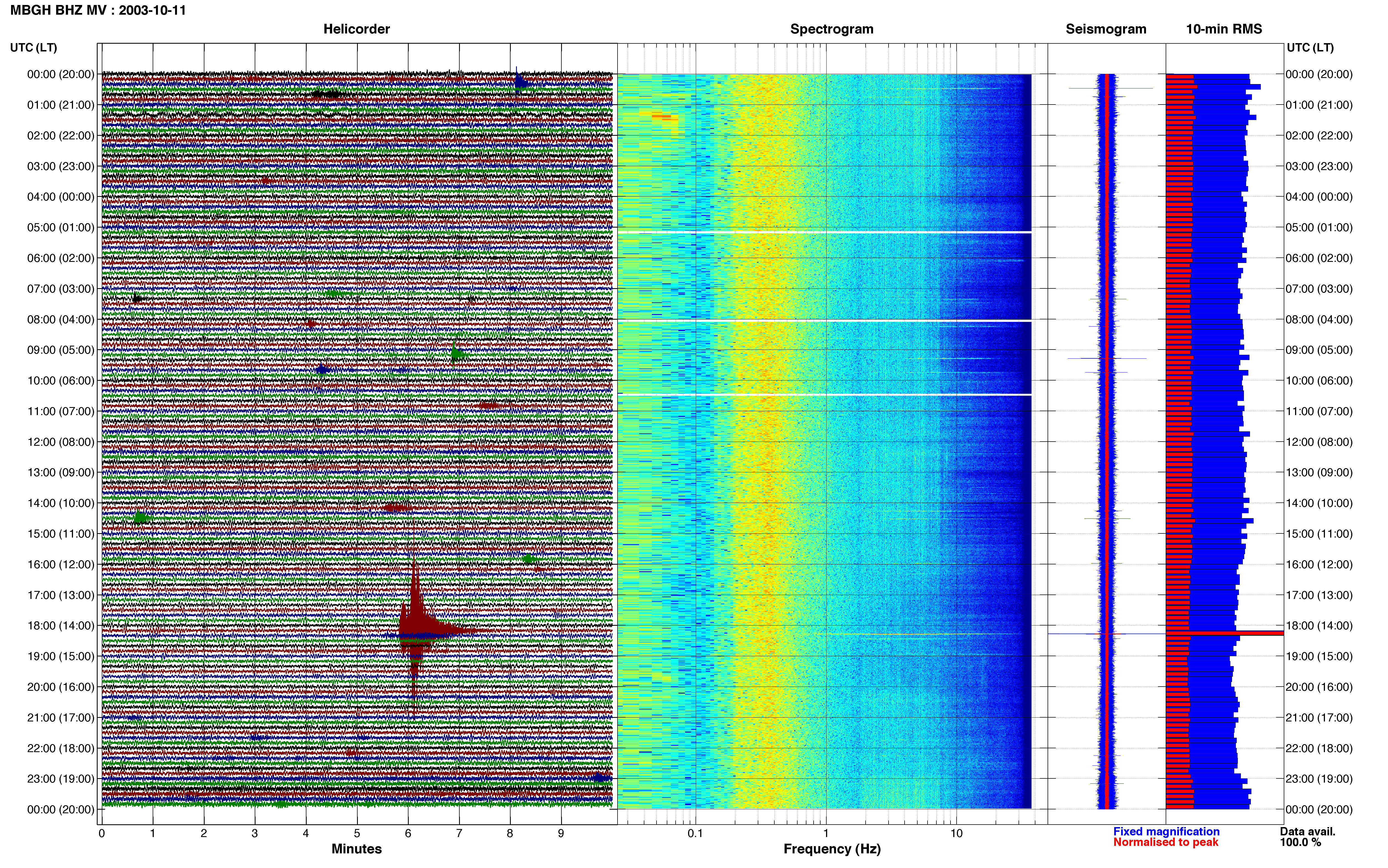This screenshot has height=868, width=1388.
Task: Click left time label '11:00 (07:00)'
Action: (x=61, y=411)
